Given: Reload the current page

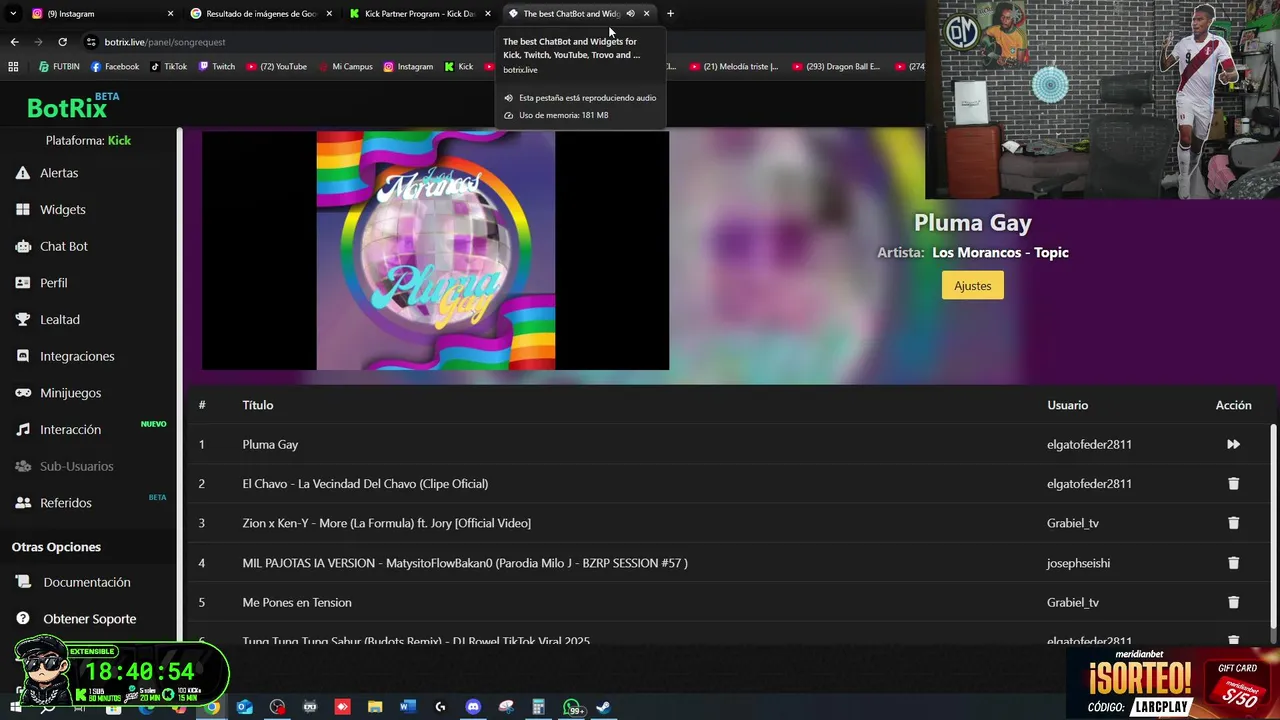Looking at the screenshot, I should point(62,42).
